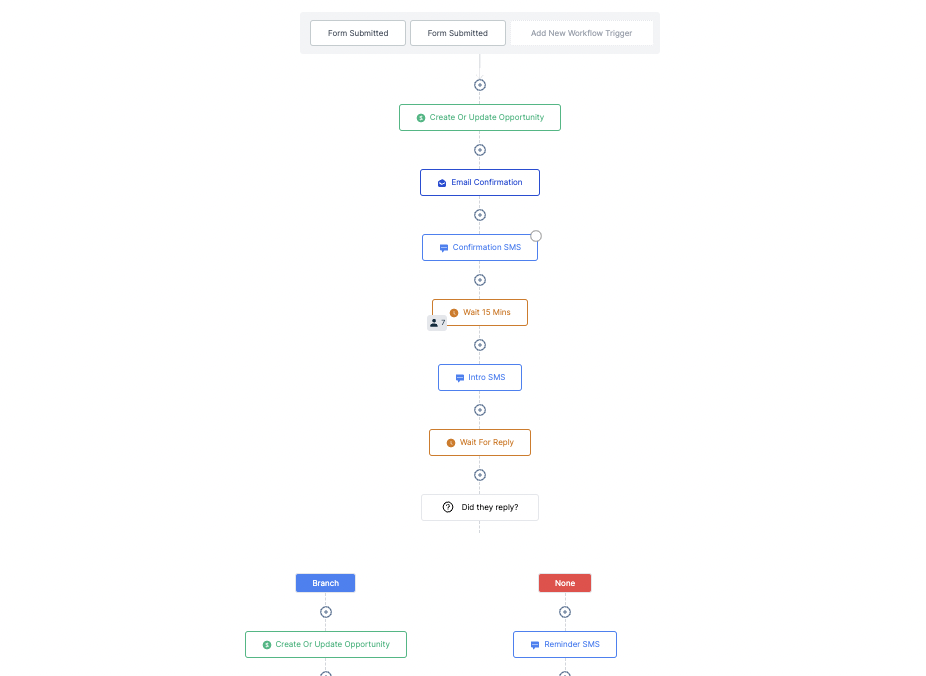Open the Reminder SMS action
This screenshot has width=926, height=676.
565,644
